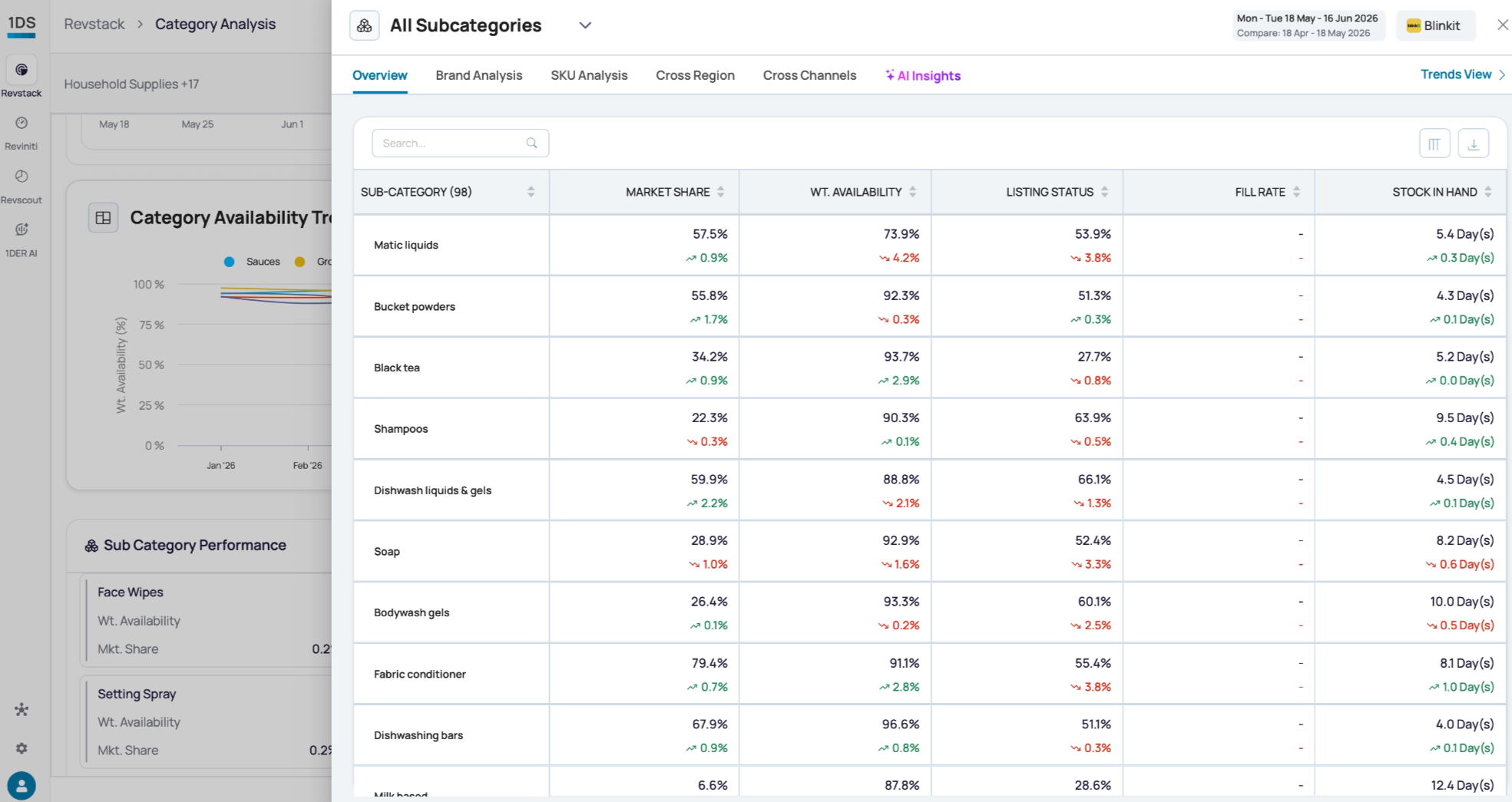Open the AI Insights tab

coord(922,75)
